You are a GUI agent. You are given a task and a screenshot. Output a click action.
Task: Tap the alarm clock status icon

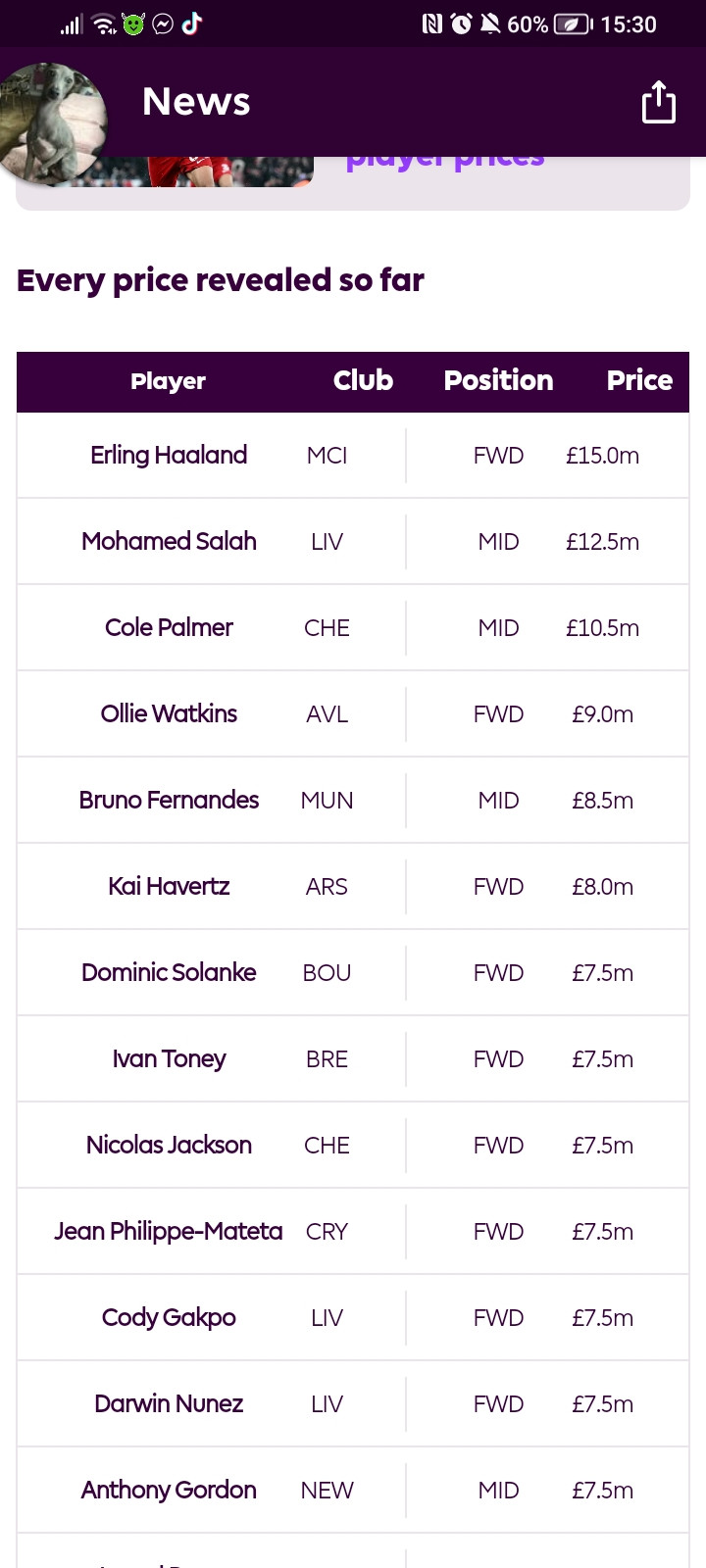click(x=461, y=24)
